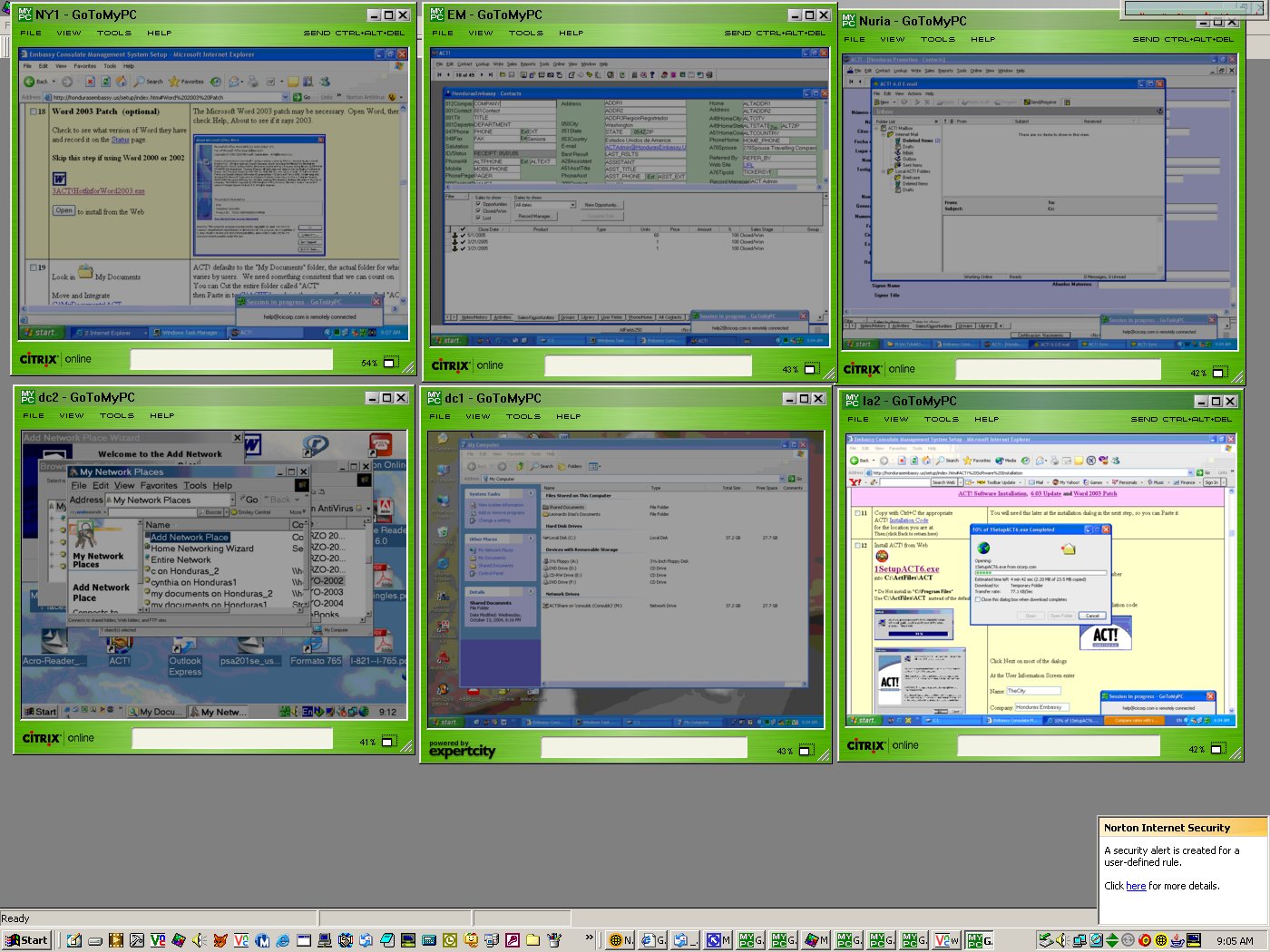Click the Citrix online logo in Nuria window

[879, 369]
